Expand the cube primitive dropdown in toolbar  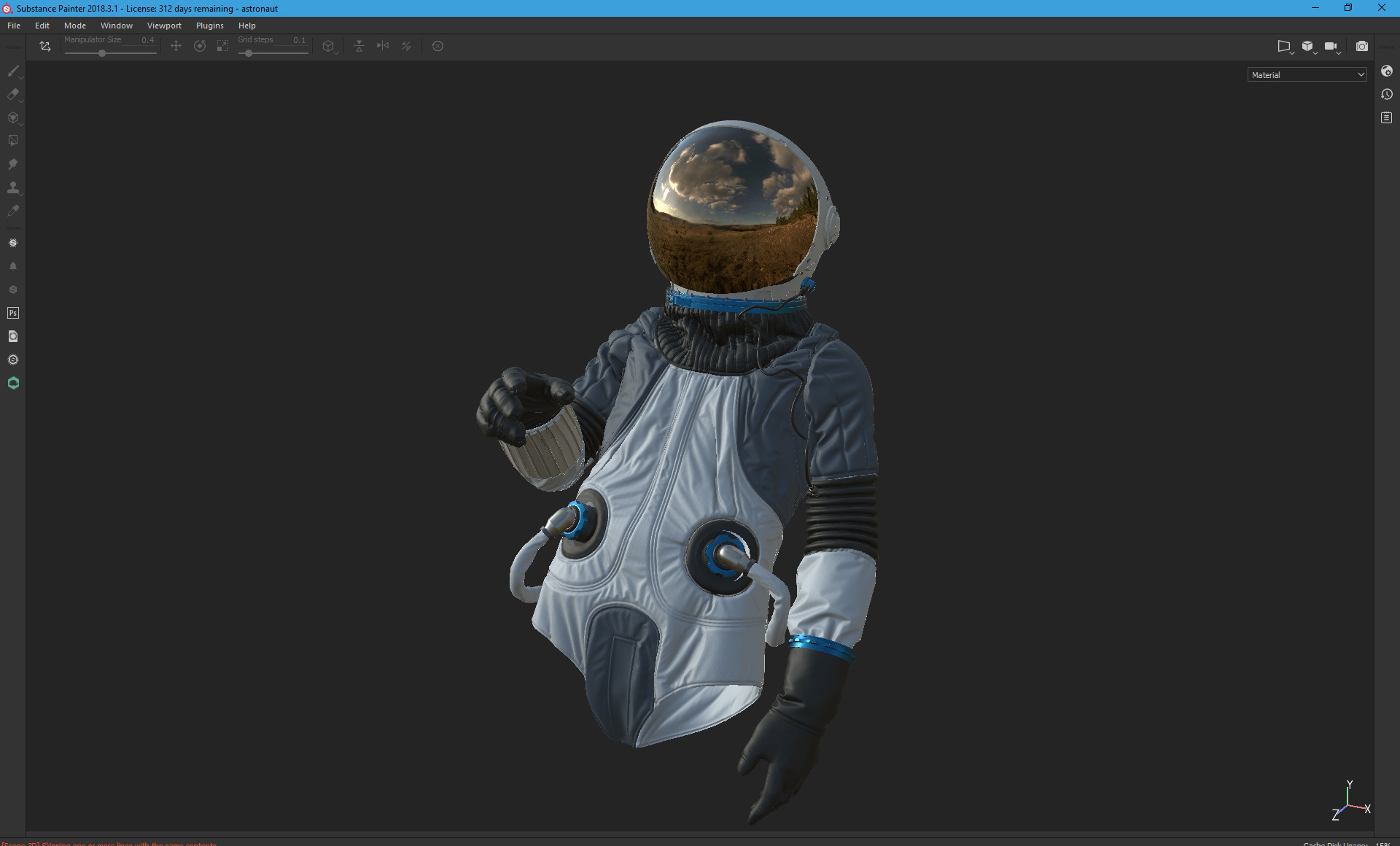point(330,47)
